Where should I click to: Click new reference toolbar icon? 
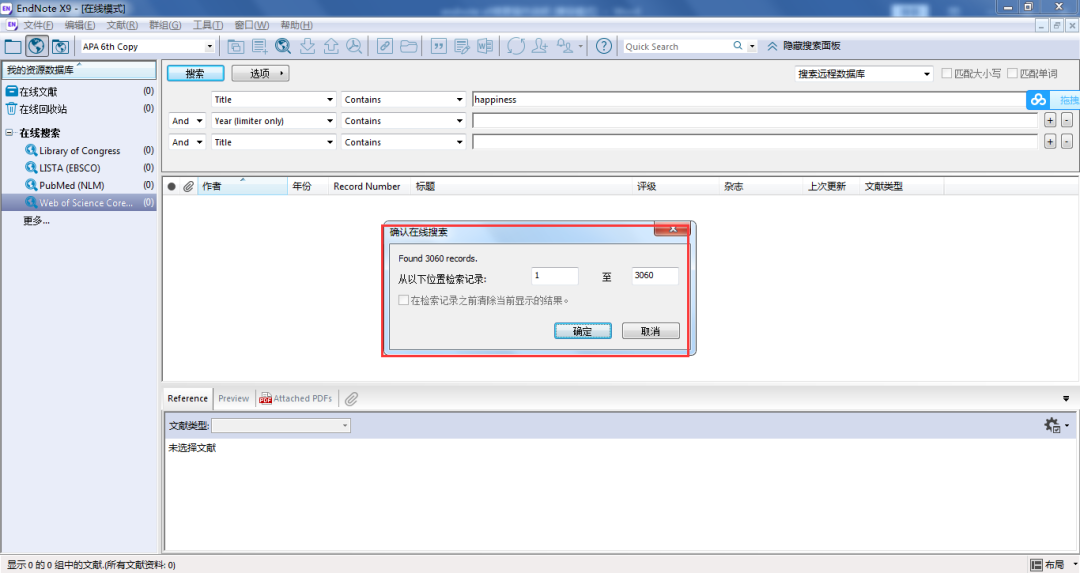pos(260,46)
